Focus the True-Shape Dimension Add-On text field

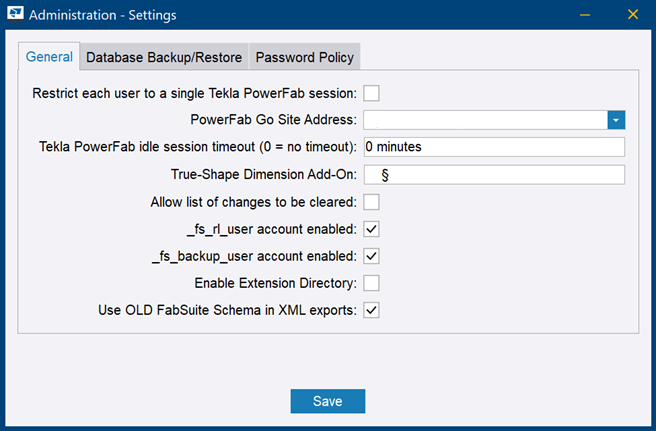pos(494,175)
